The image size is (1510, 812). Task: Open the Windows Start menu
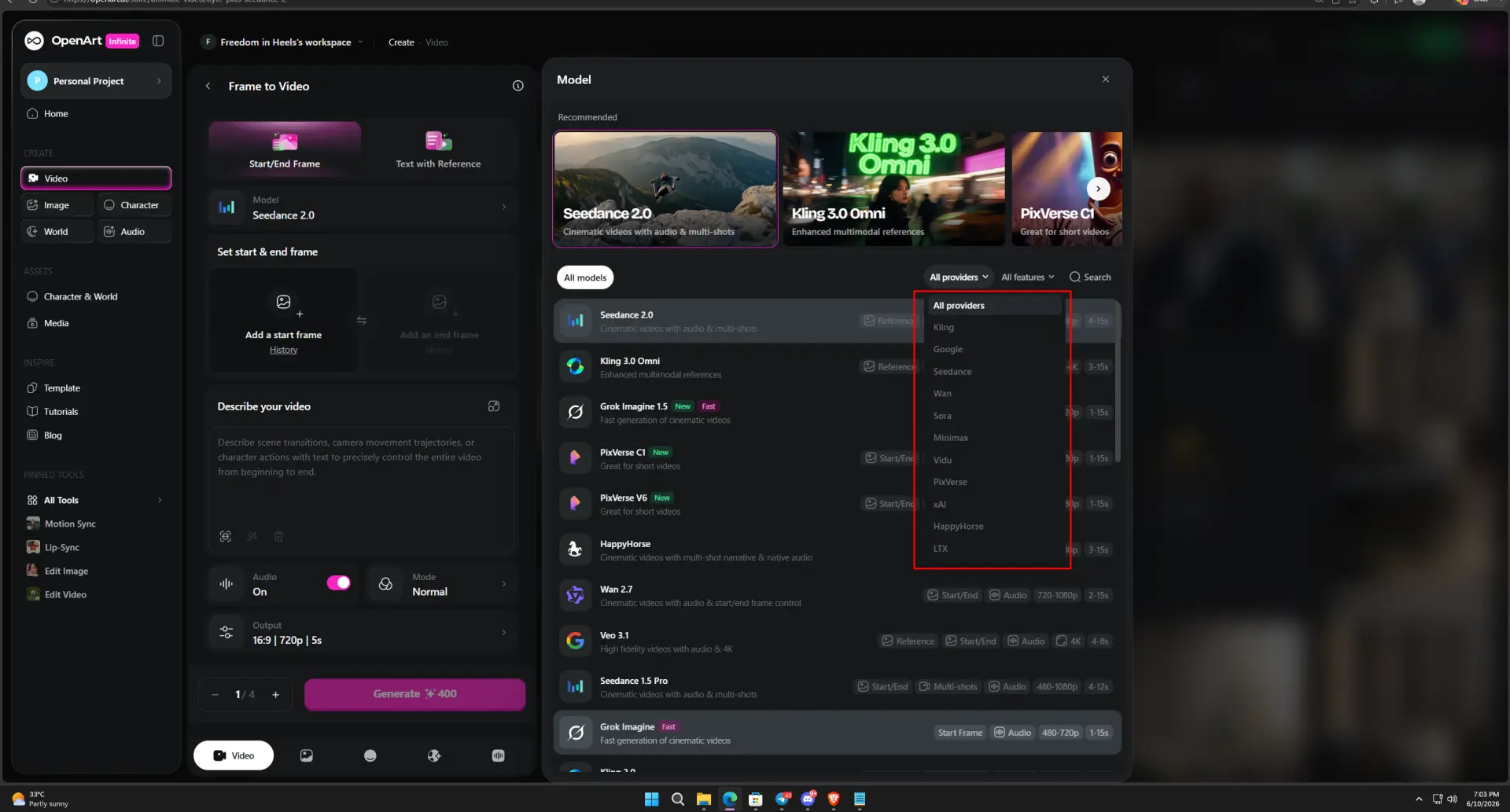(651, 799)
